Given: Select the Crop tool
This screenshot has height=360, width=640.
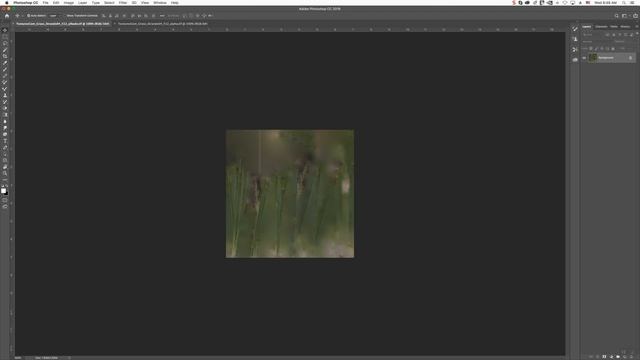Looking at the screenshot, I should click(x=5, y=56).
